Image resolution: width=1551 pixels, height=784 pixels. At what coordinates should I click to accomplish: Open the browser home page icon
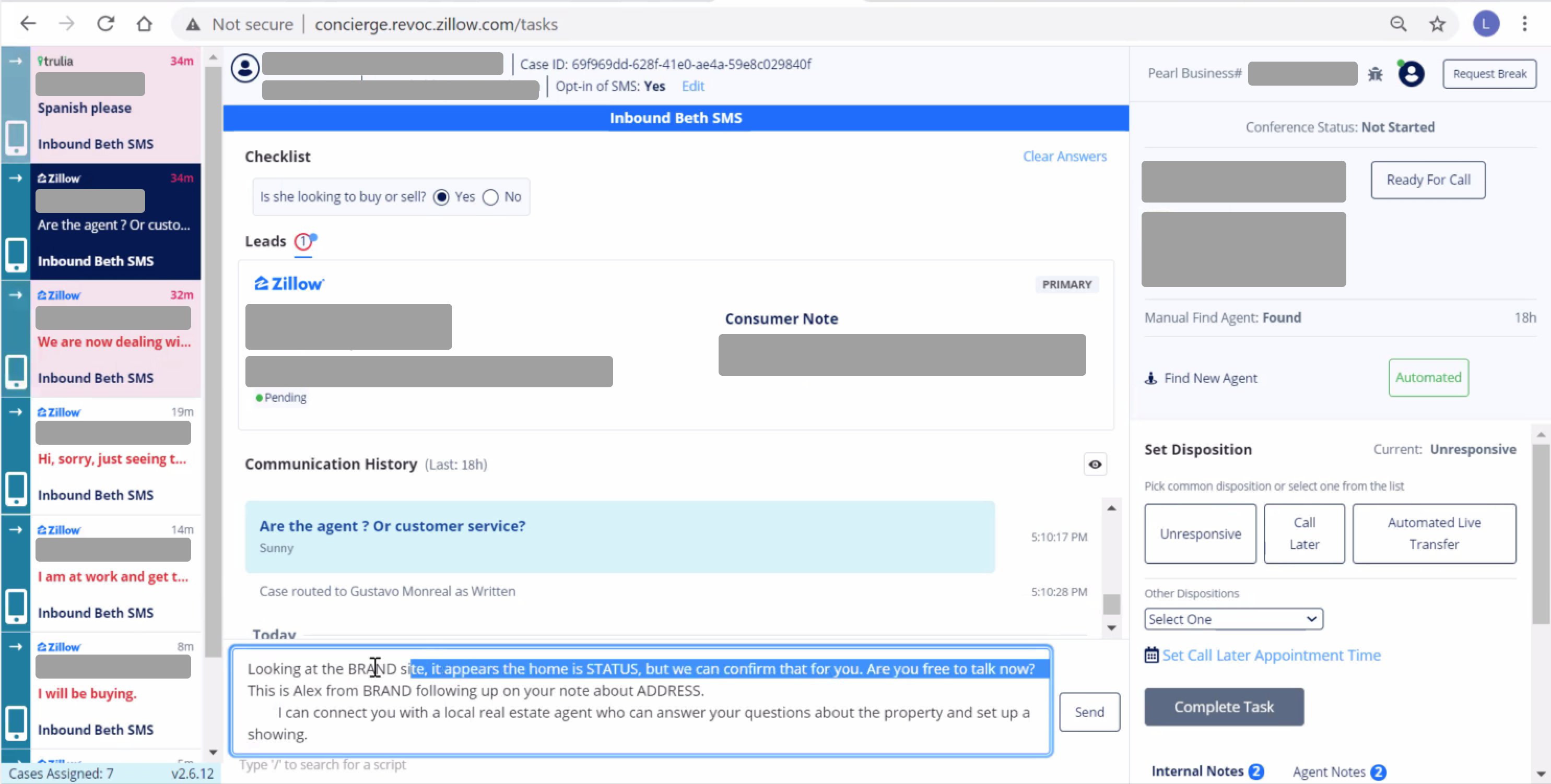coord(145,24)
